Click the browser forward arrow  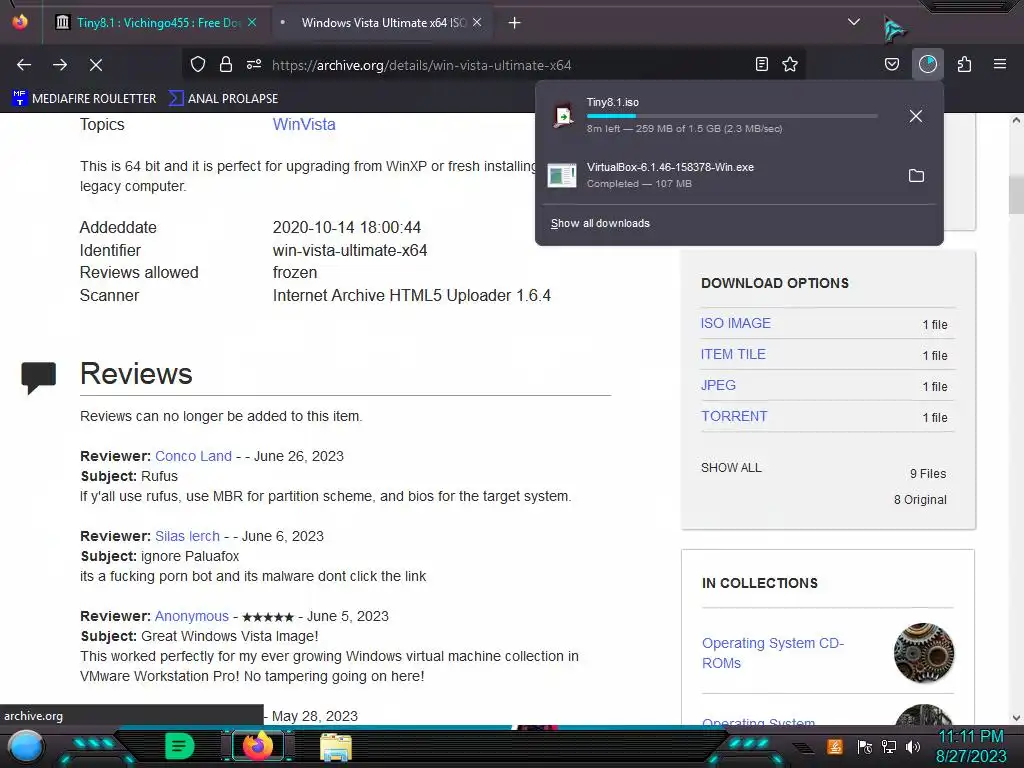click(x=60, y=65)
